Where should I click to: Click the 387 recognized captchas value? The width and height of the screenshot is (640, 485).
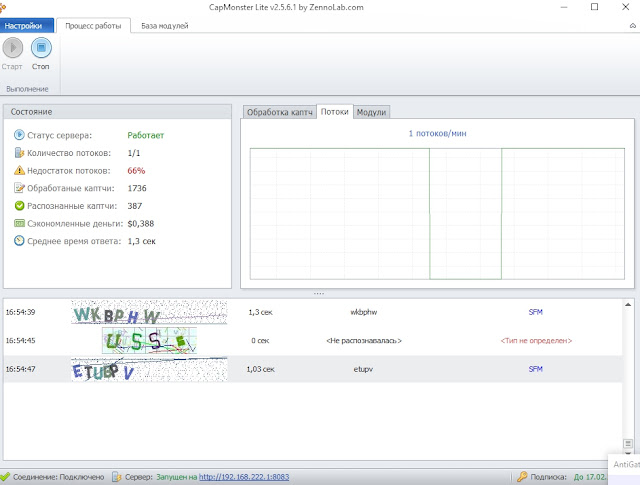[135, 206]
